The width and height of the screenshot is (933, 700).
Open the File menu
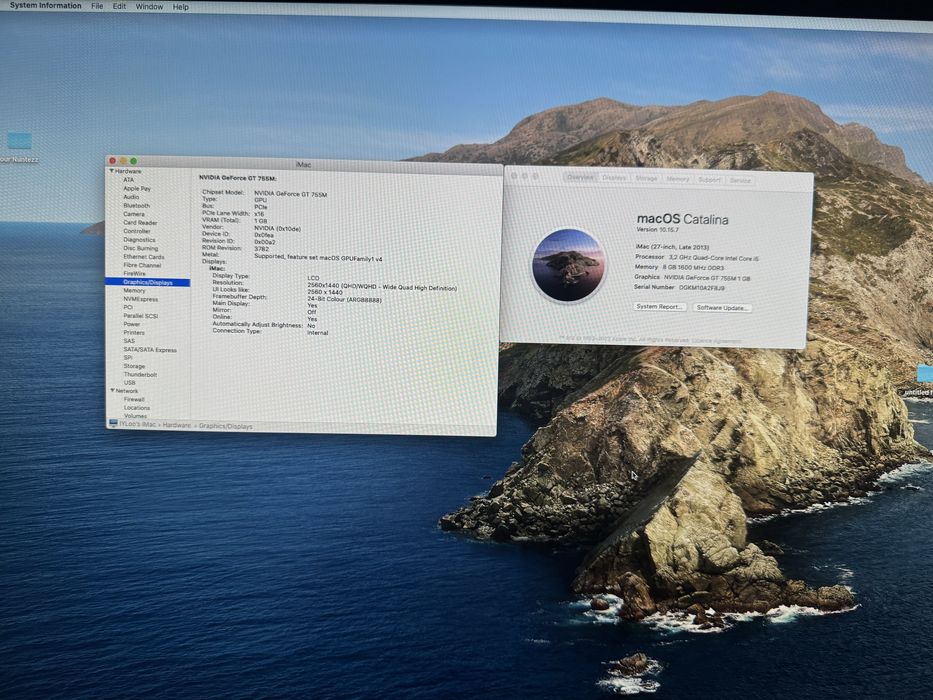[97, 6]
